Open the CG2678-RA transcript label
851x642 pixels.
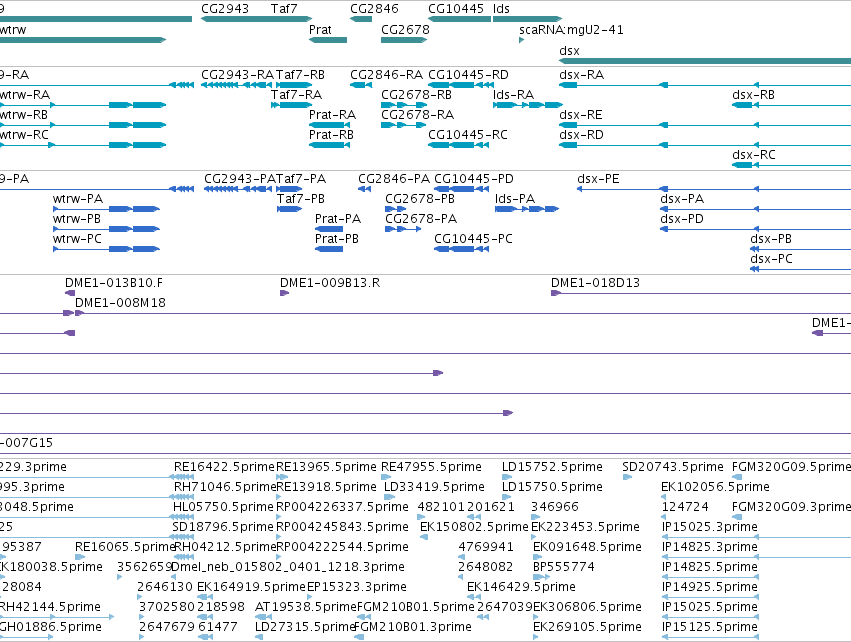coord(417,115)
